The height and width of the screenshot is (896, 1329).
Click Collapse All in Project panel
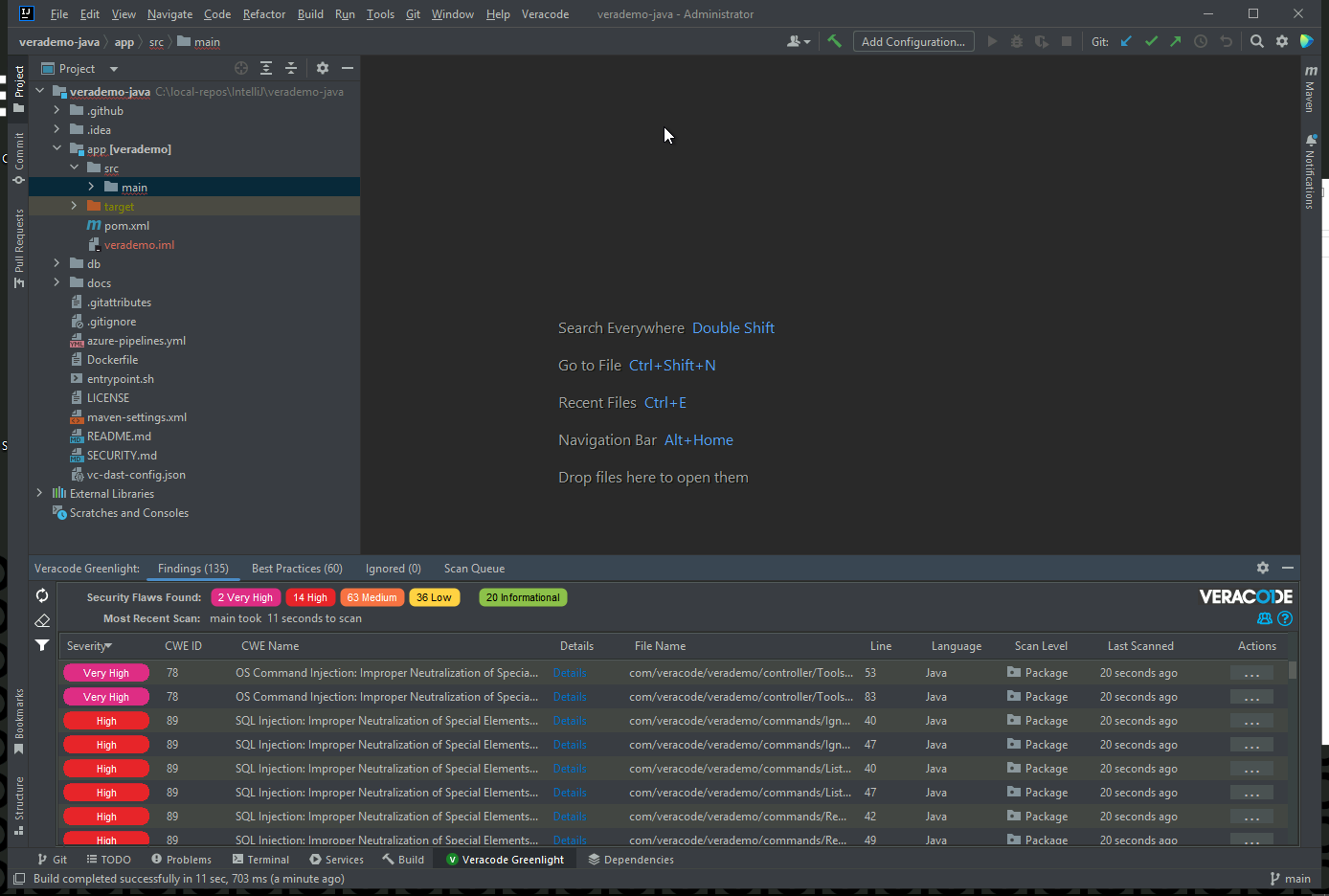pos(291,68)
